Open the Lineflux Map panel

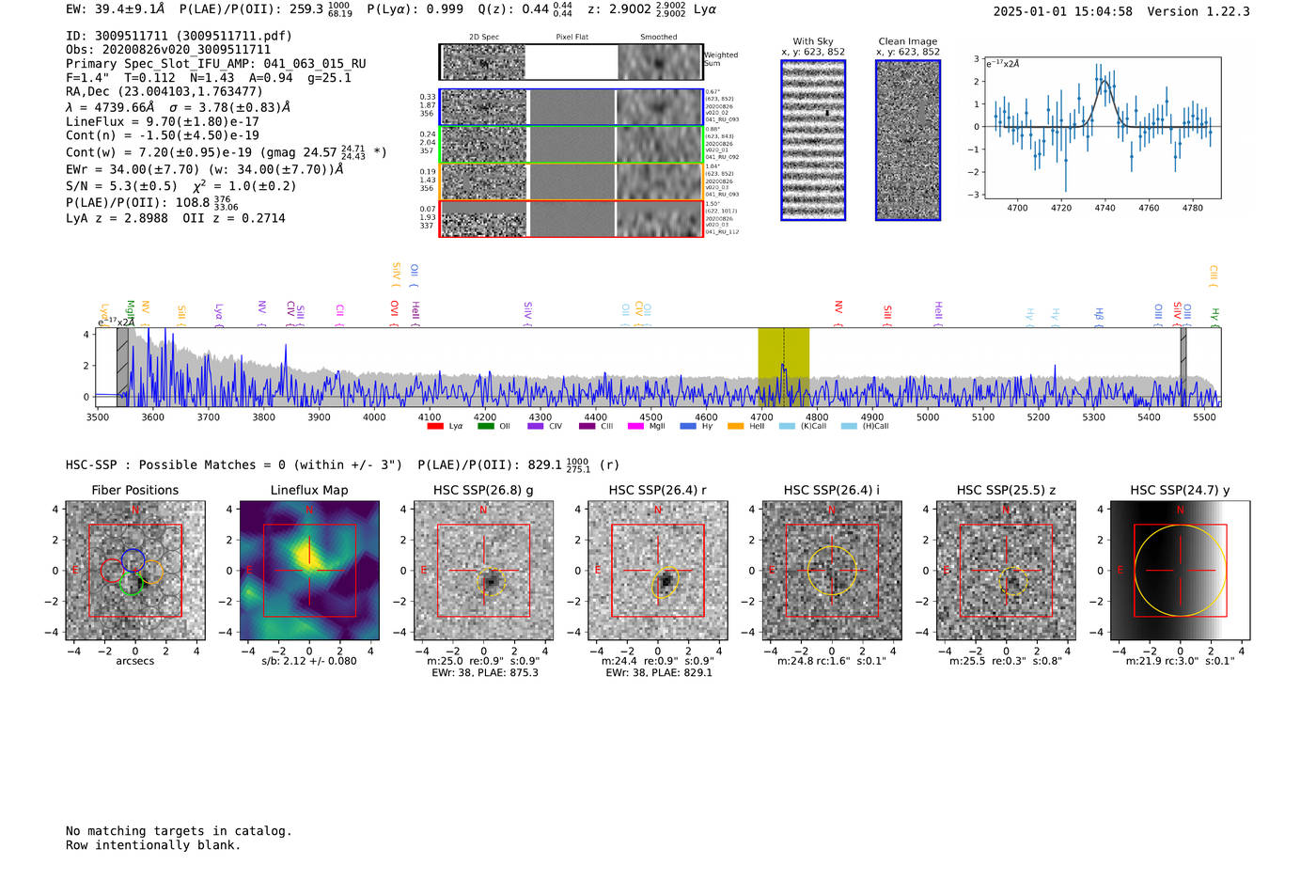tap(309, 571)
